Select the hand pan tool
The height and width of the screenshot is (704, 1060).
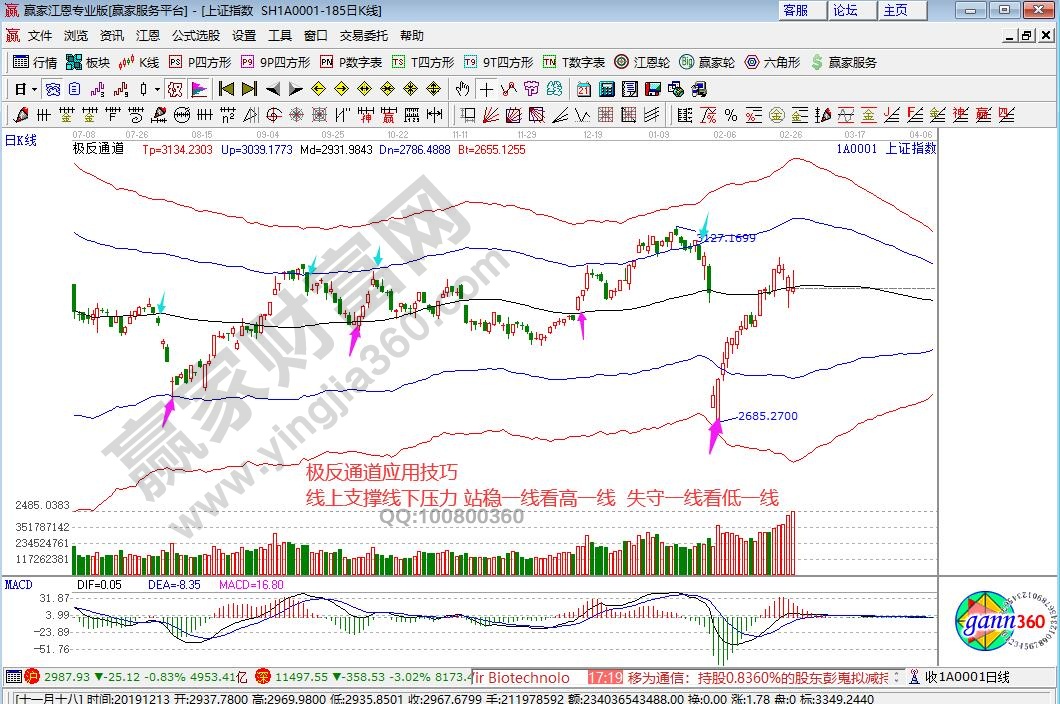463,88
